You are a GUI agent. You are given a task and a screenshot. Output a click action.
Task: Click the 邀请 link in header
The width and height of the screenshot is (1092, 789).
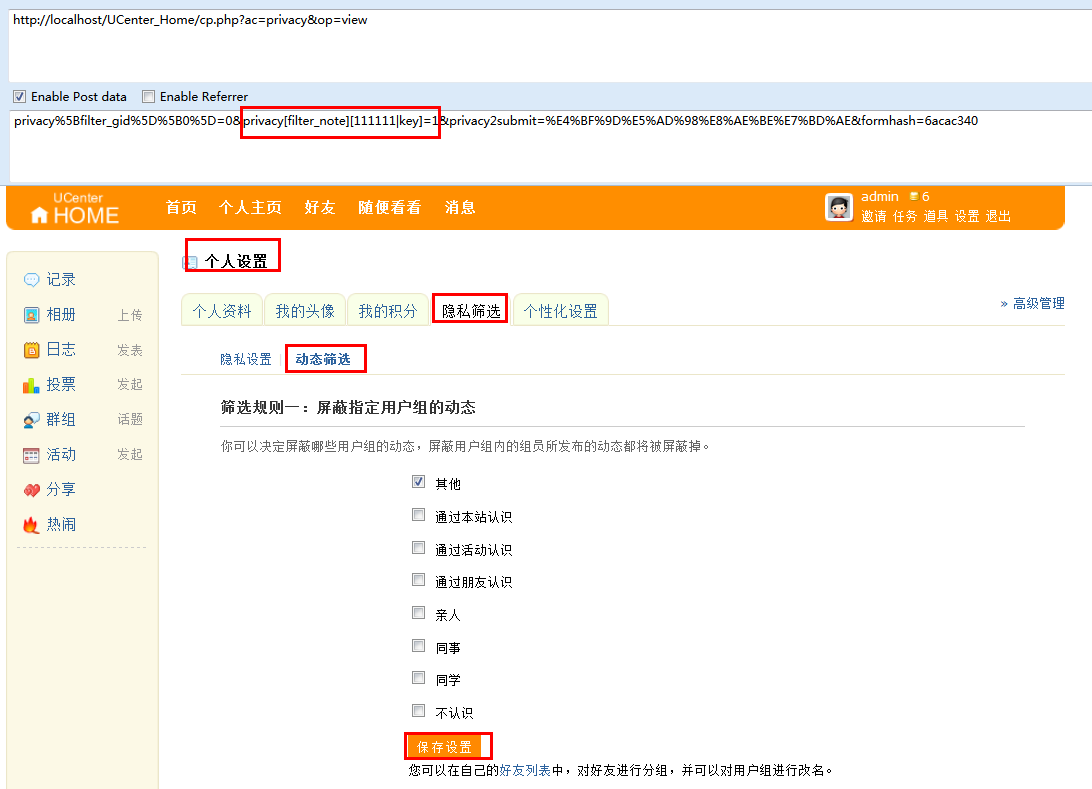(x=874, y=217)
